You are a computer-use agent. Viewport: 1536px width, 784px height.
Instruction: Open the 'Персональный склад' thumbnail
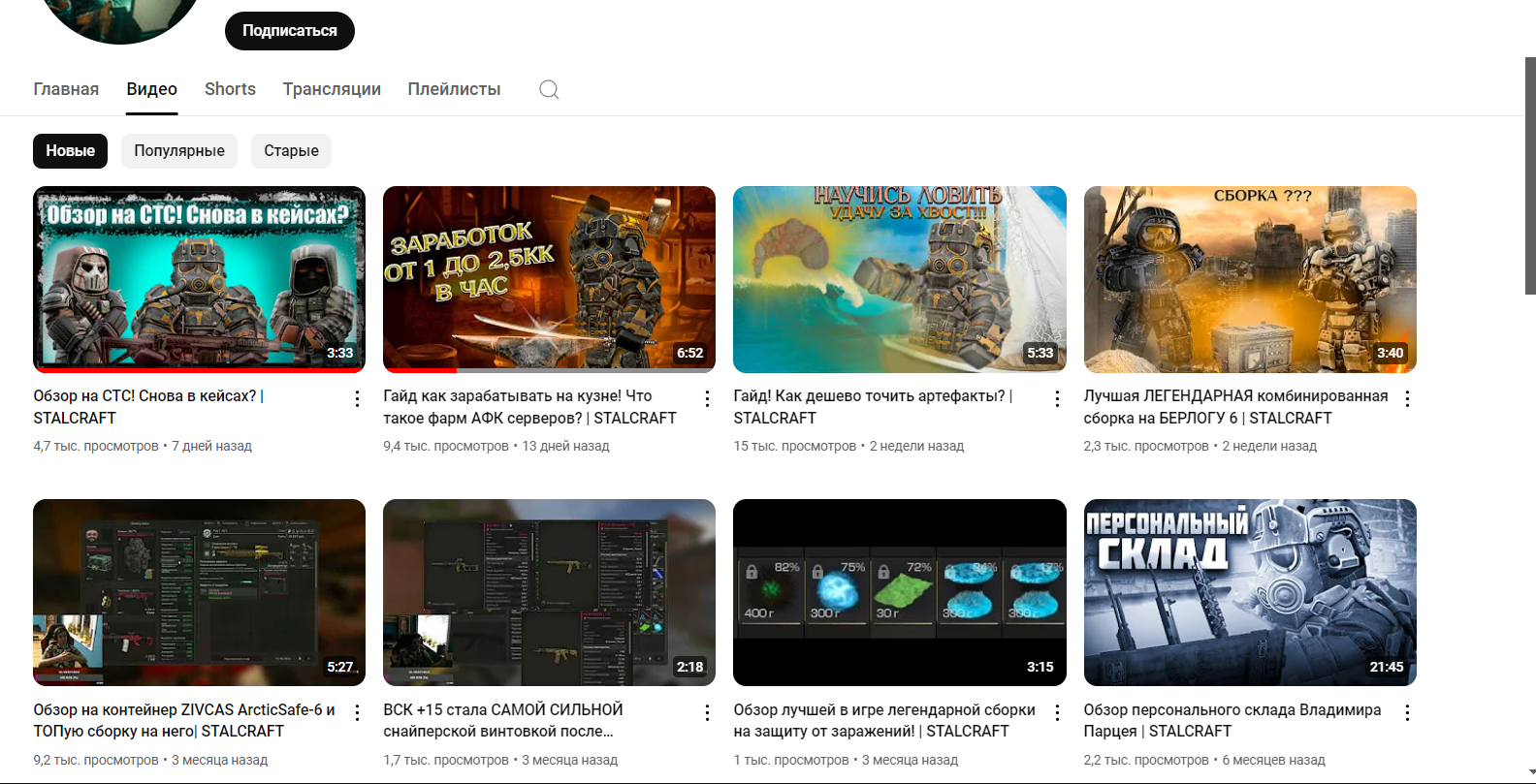point(1250,592)
